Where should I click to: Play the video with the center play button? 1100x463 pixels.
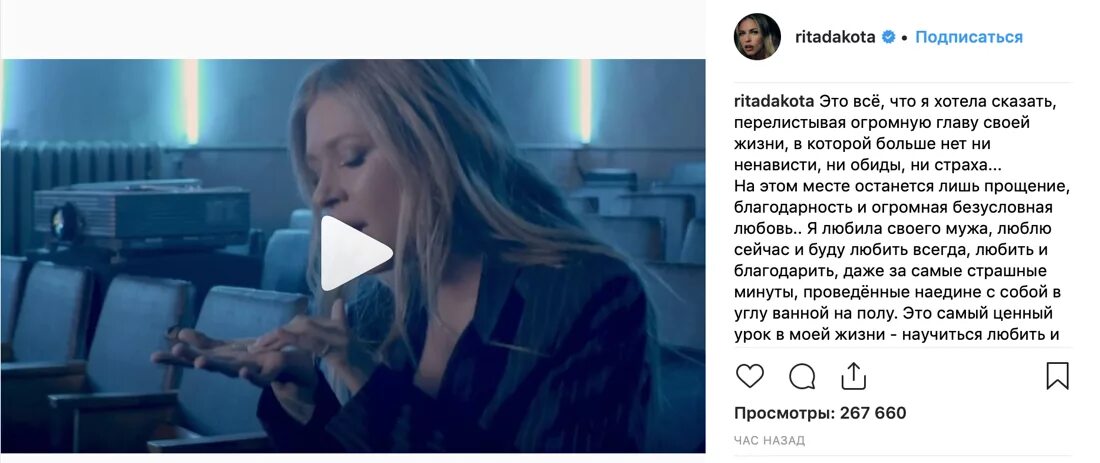(x=354, y=253)
